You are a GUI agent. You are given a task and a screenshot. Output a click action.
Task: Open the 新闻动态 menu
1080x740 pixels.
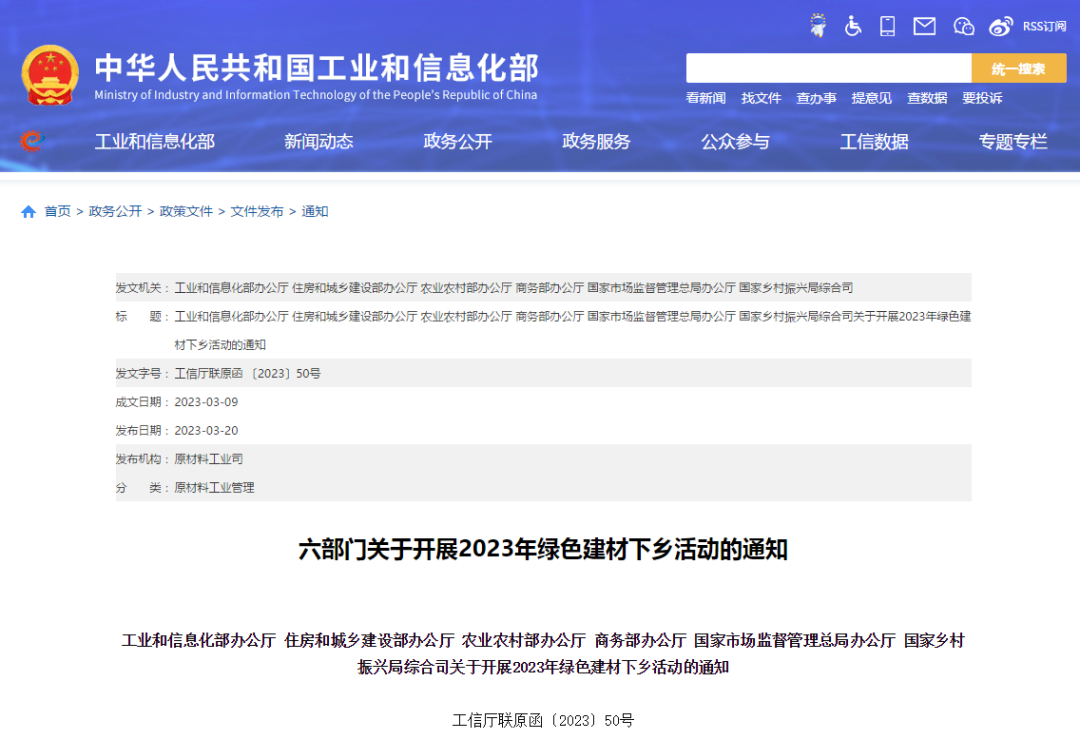click(x=318, y=141)
